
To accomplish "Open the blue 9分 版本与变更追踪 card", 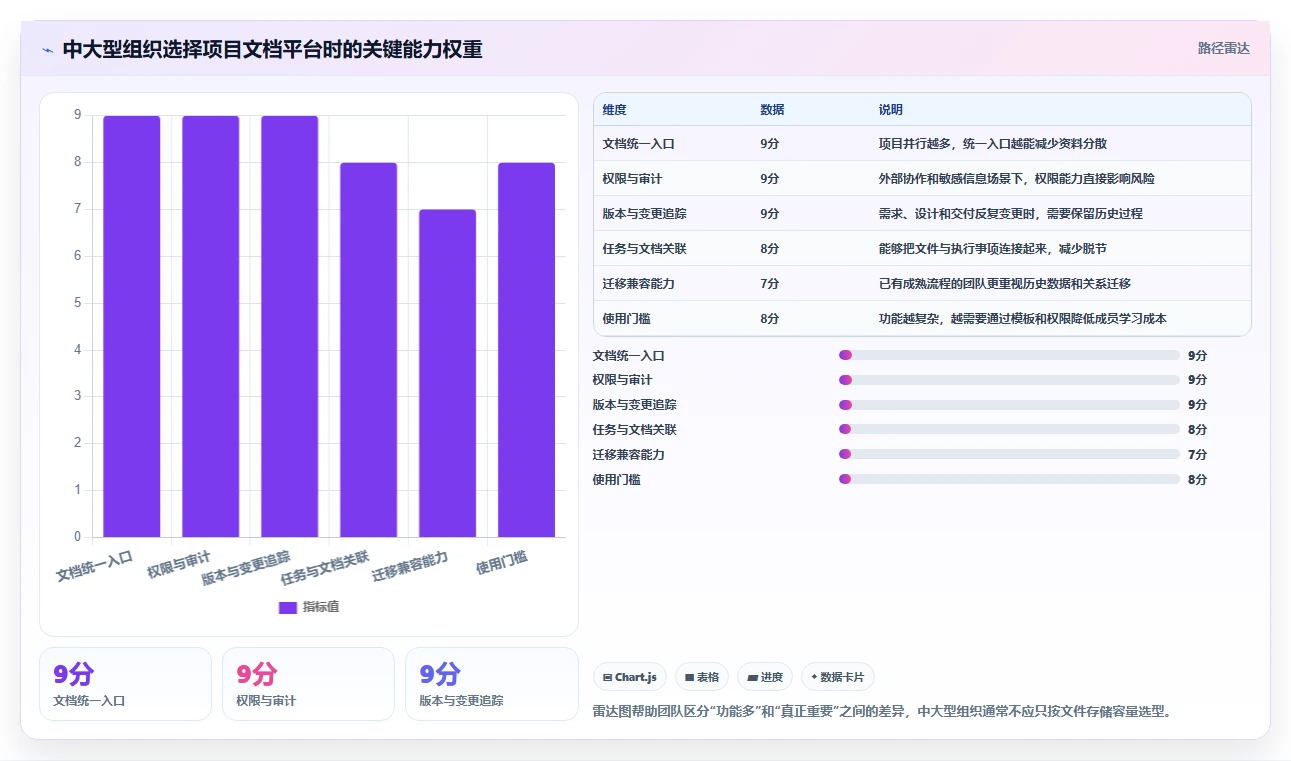I will [x=491, y=684].
